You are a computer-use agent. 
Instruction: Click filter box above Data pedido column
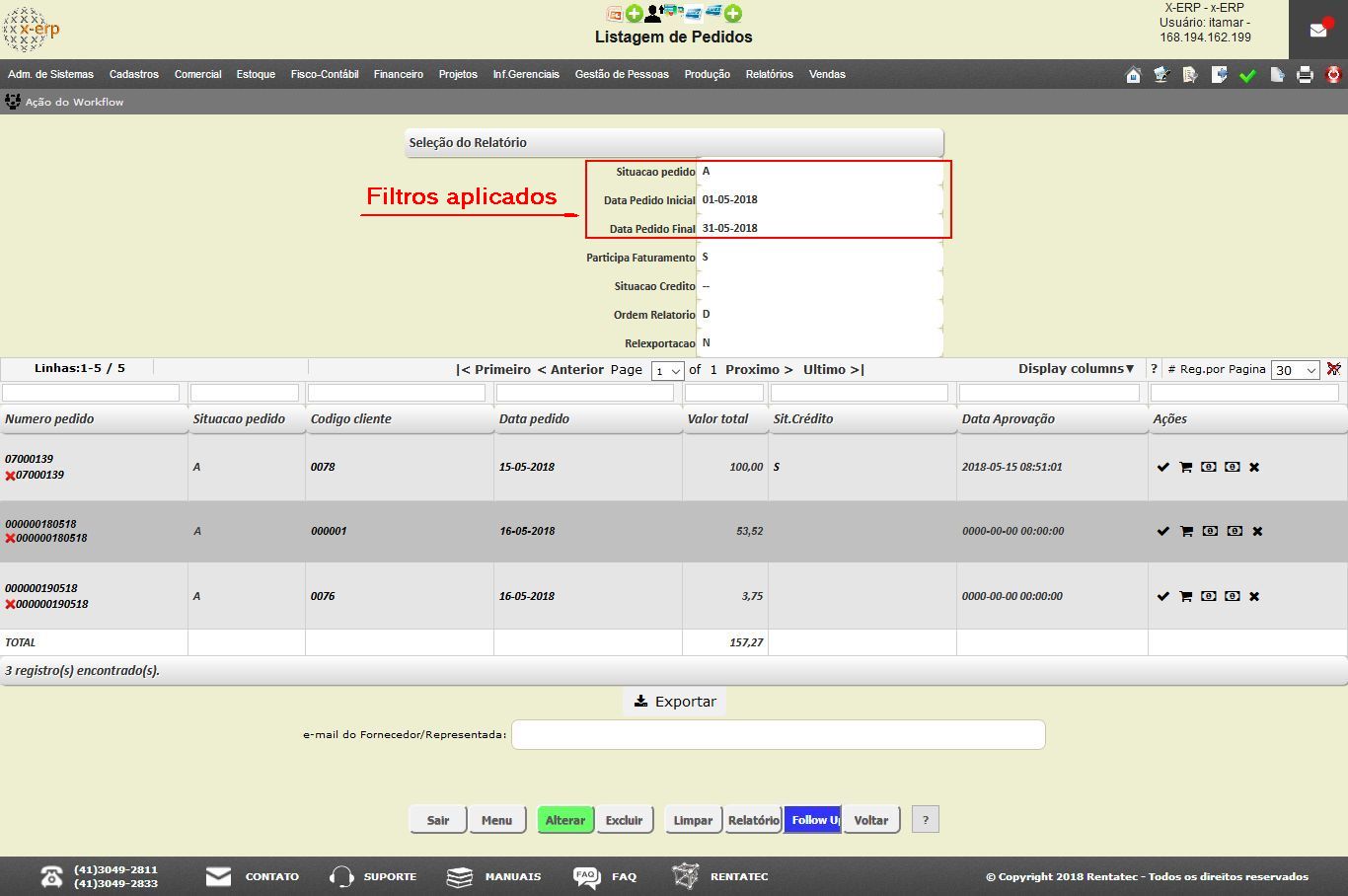[x=584, y=393]
